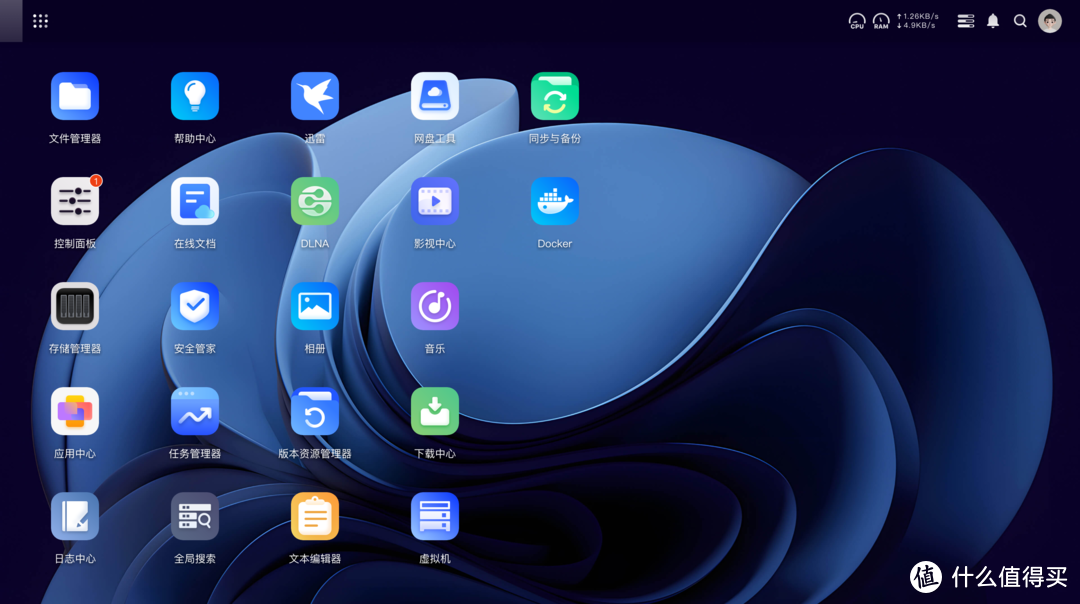This screenshot has width=1080, height=604.
Task: Launch the 在线文档 online documents app
Action: pos(195,201)
